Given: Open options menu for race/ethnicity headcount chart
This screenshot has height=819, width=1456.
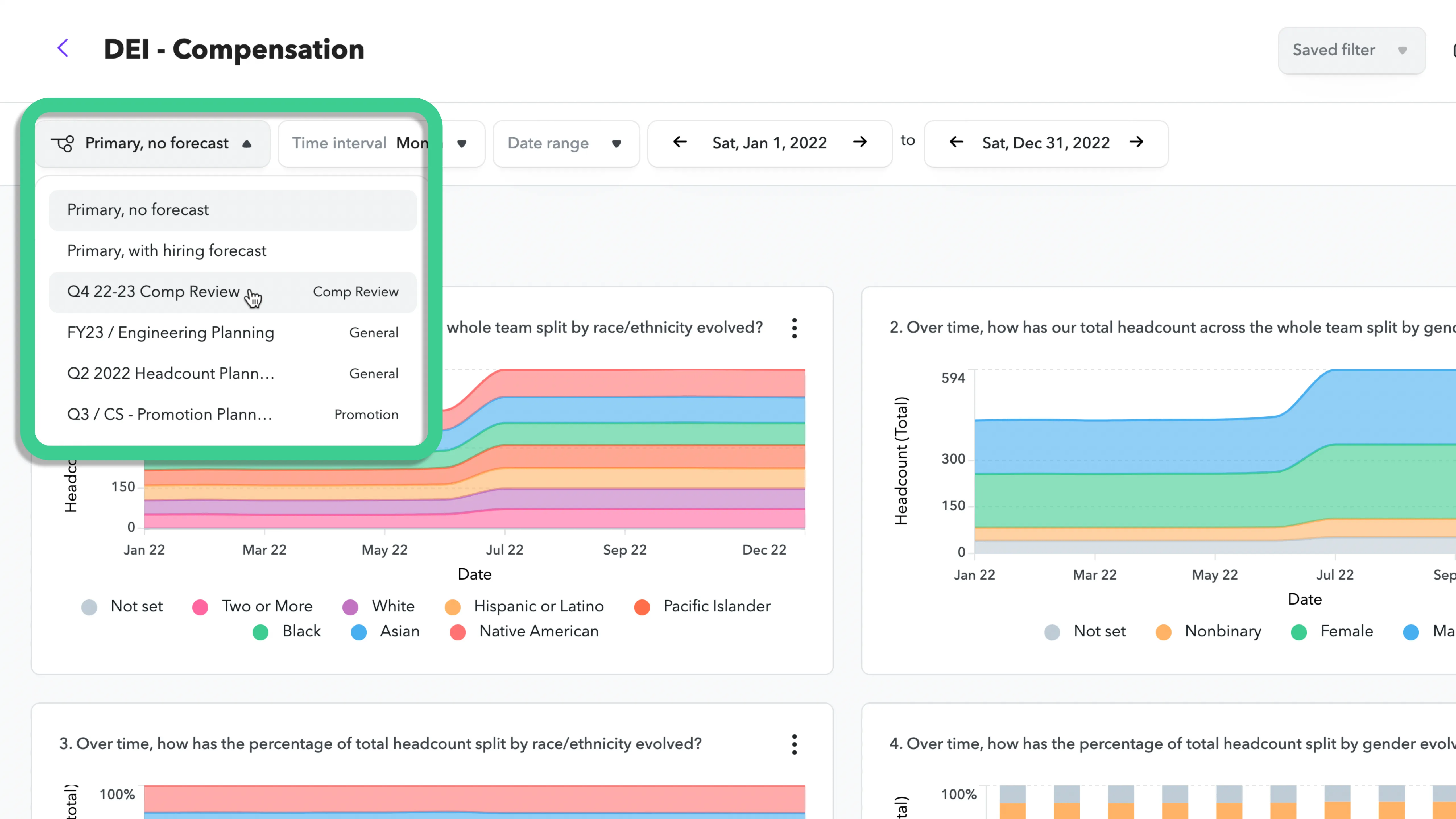Looking at the screenshot, I should coord(794,328).
